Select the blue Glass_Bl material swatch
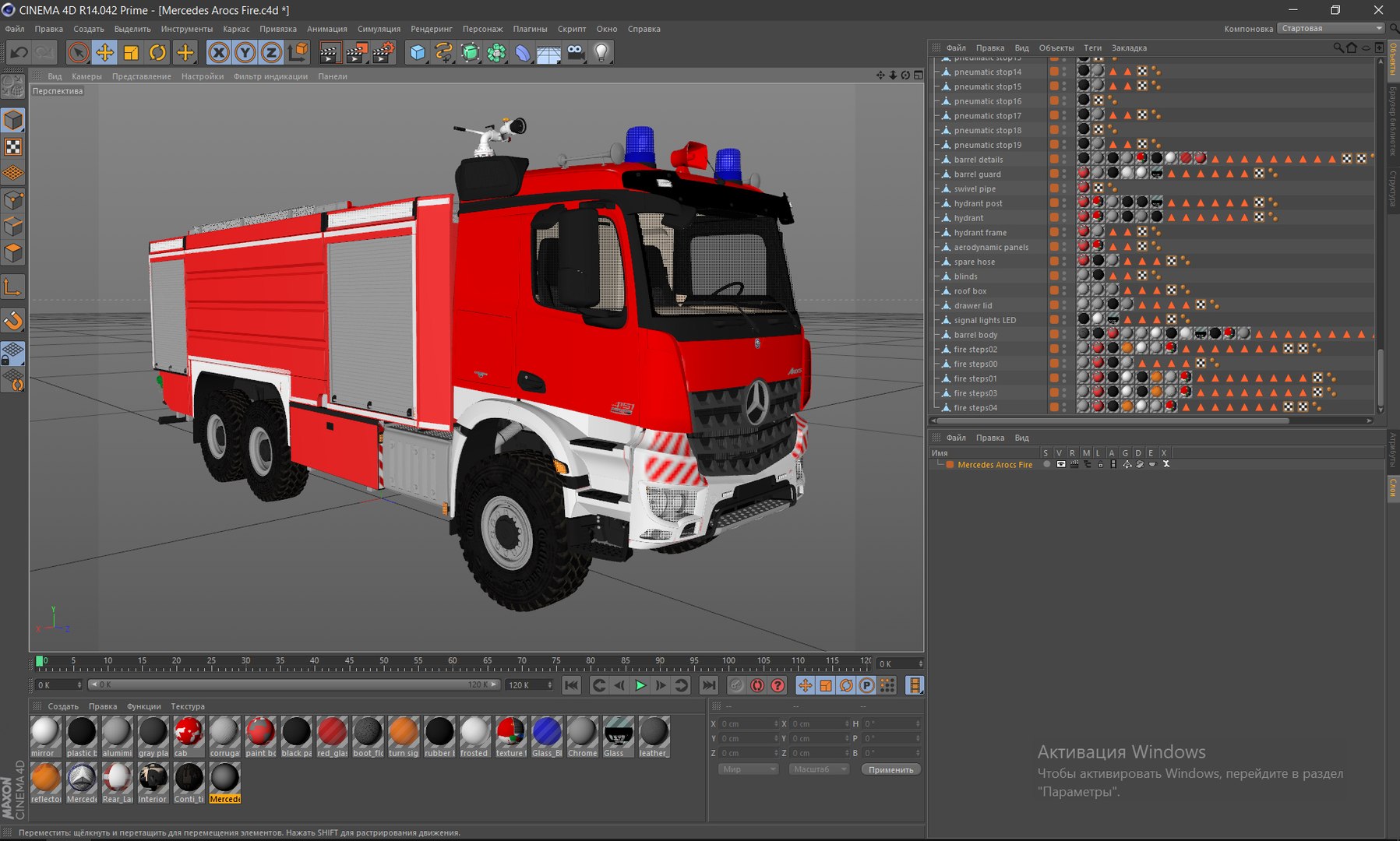The width and height of the screenshot is (1400, 841). click(x=546, y=737)
